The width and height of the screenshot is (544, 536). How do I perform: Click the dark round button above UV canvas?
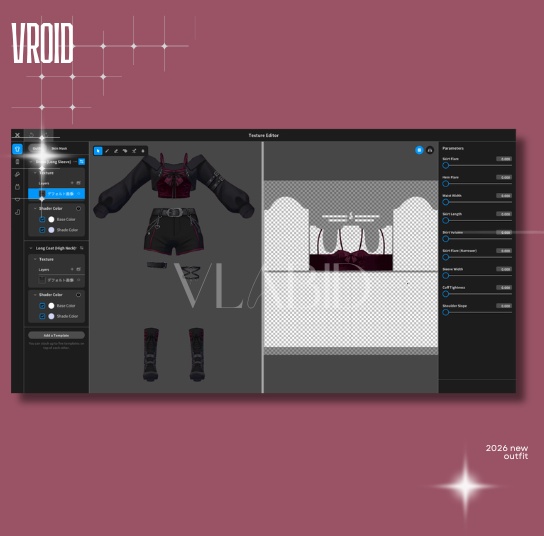click(430, 150)
